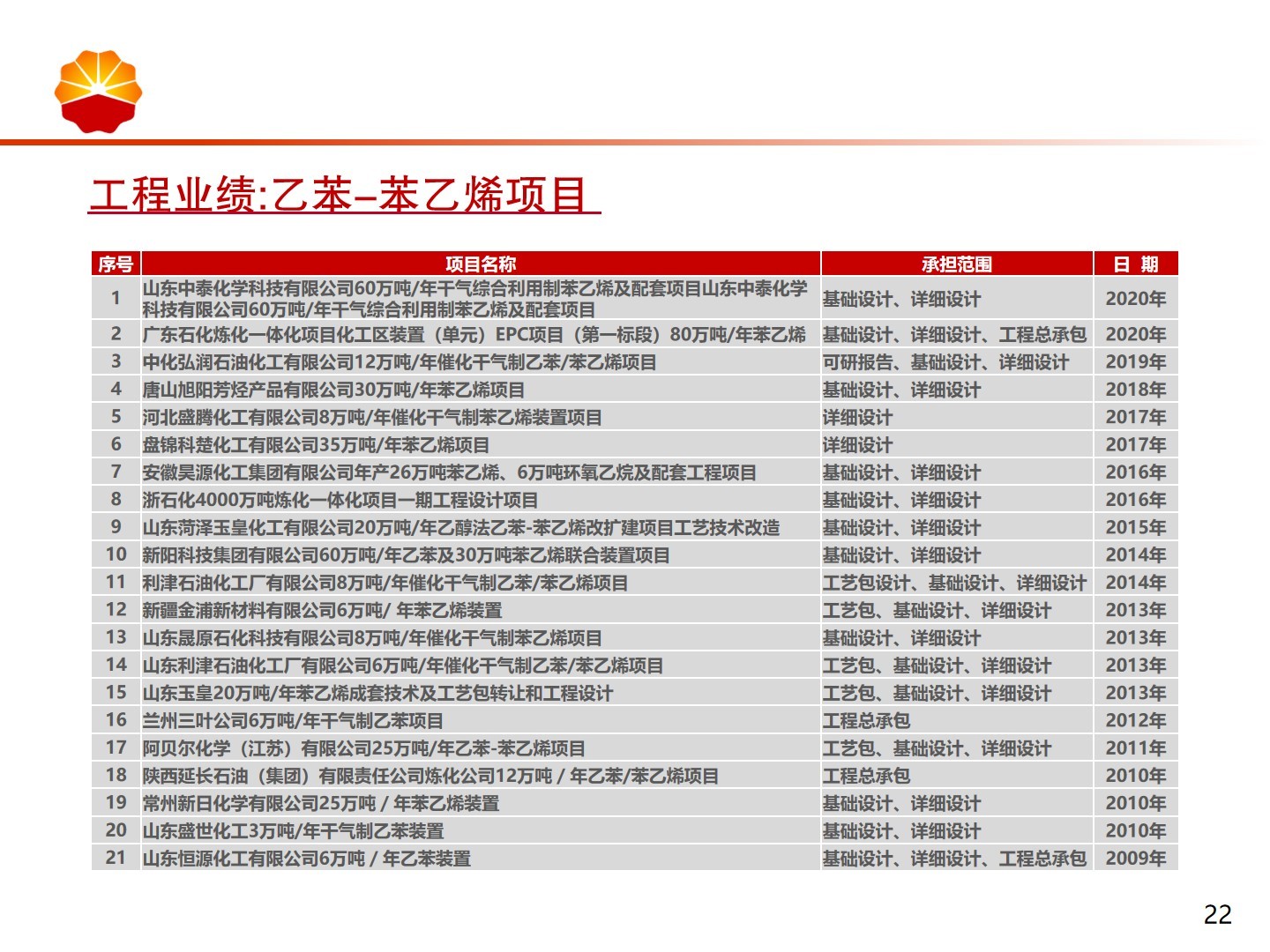Viewport: 1270px width, 952px height.
Task: Click the 盘锦科楚化工 project name
Action: pos(316,445)
